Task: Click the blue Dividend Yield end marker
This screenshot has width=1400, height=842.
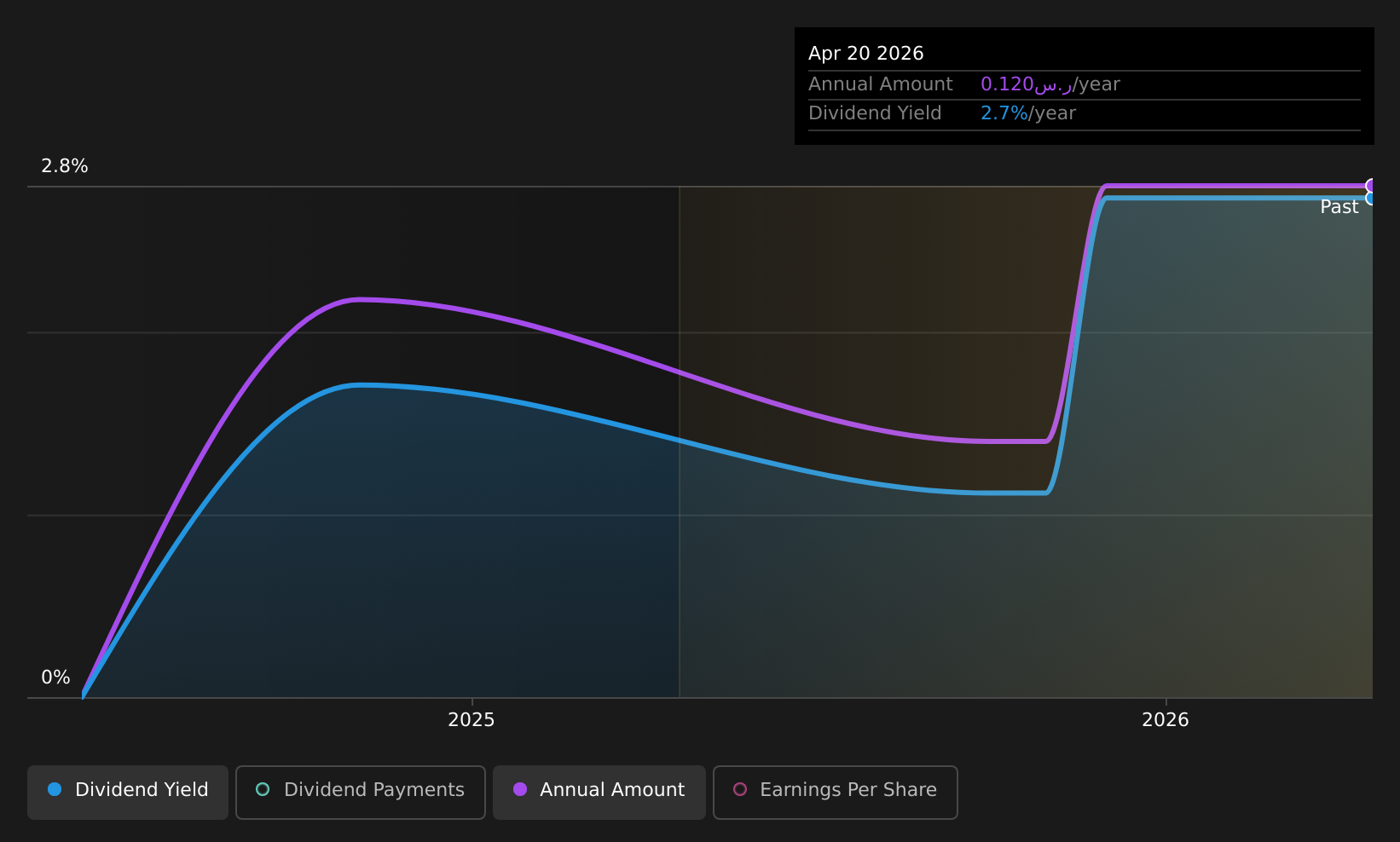Action: pyautogui.click(x=1371, y=199)
